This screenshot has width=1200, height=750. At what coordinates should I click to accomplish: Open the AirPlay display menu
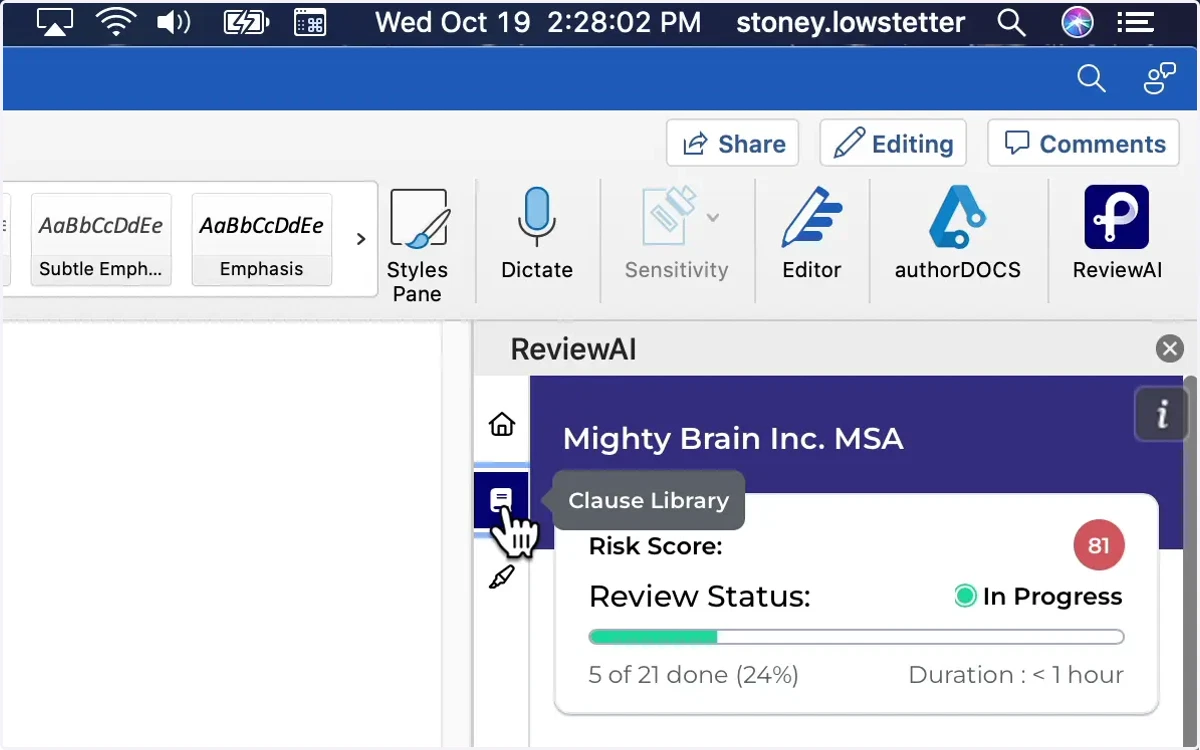pos(55,22)
